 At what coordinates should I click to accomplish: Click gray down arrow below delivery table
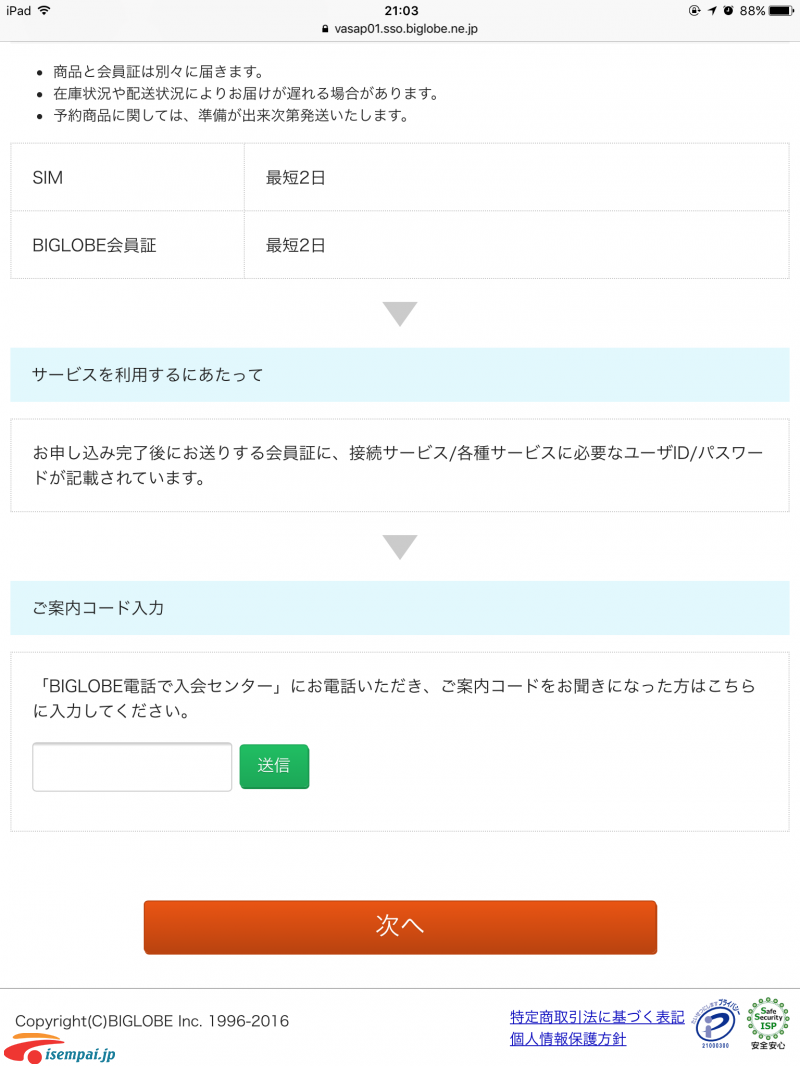400,313
